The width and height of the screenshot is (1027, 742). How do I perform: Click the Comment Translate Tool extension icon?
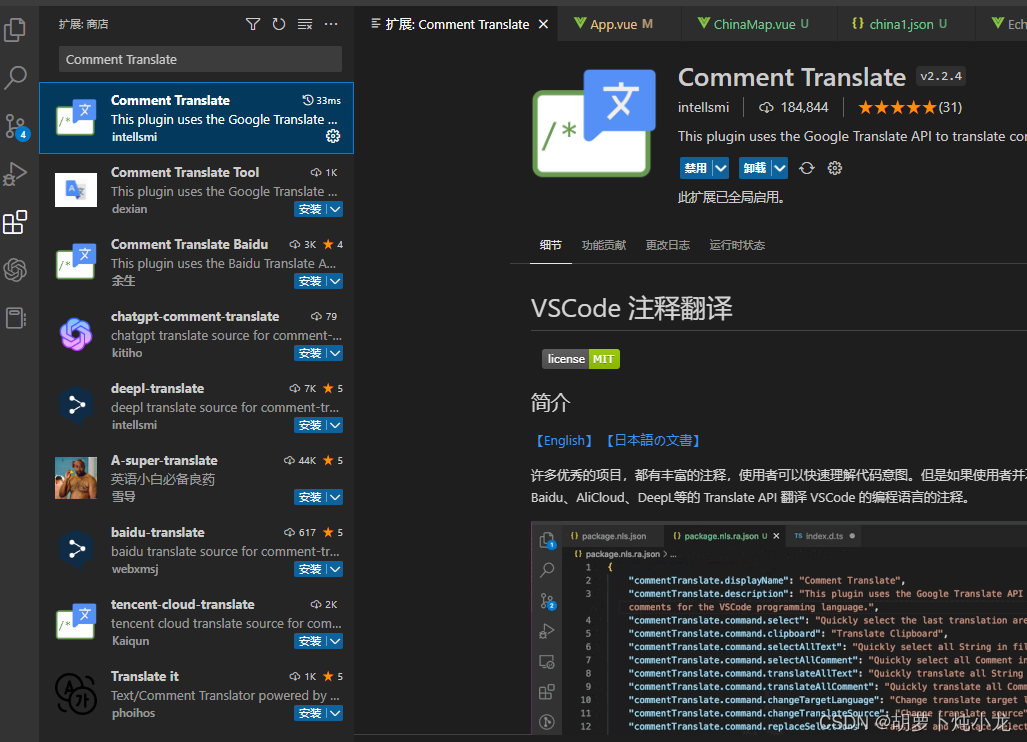[76, 190]
